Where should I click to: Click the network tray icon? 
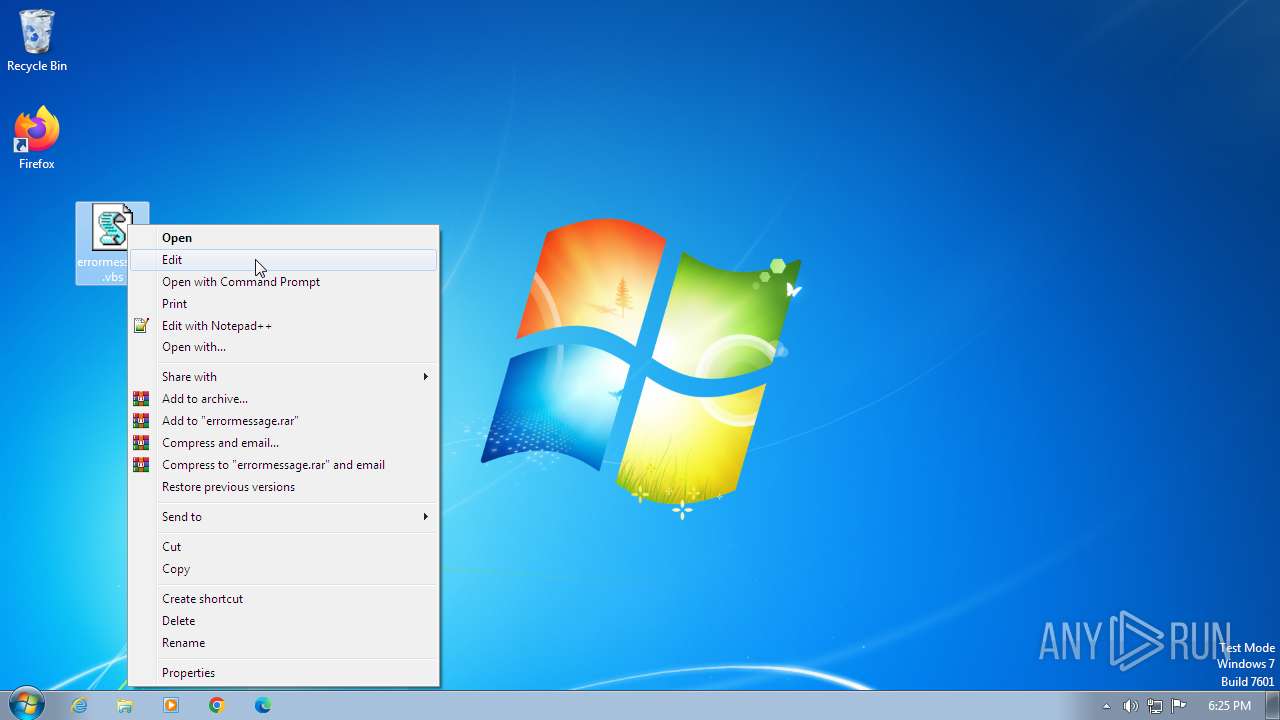1154,706
